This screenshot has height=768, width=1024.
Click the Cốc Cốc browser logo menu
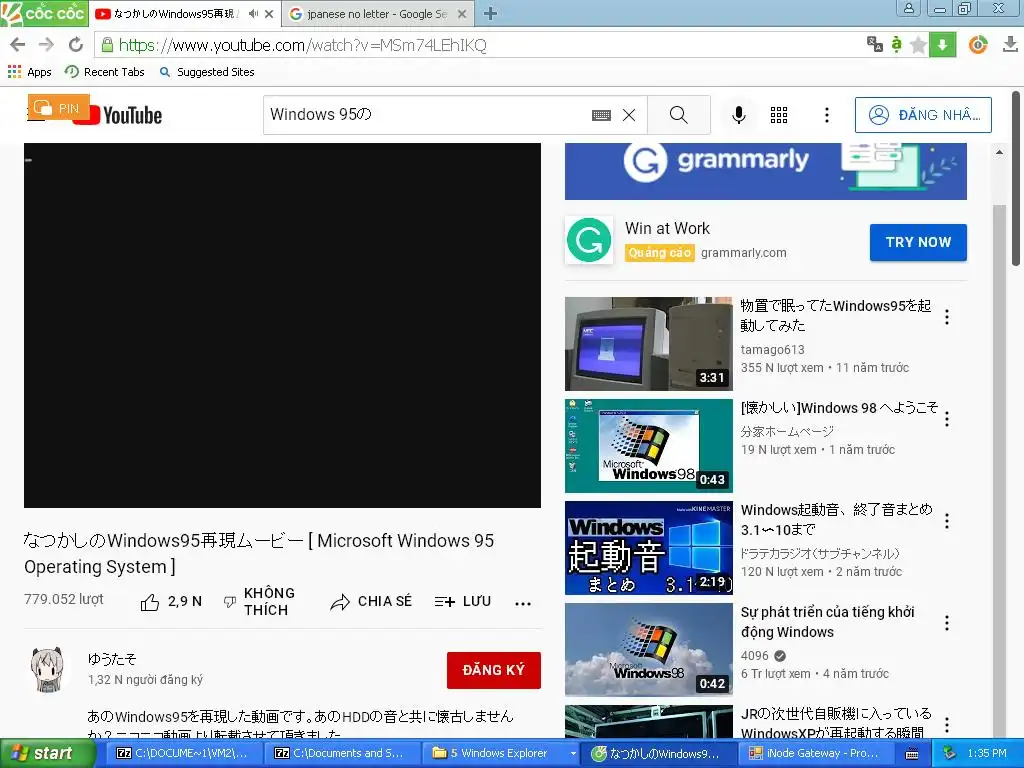click(x=44, y=13)
